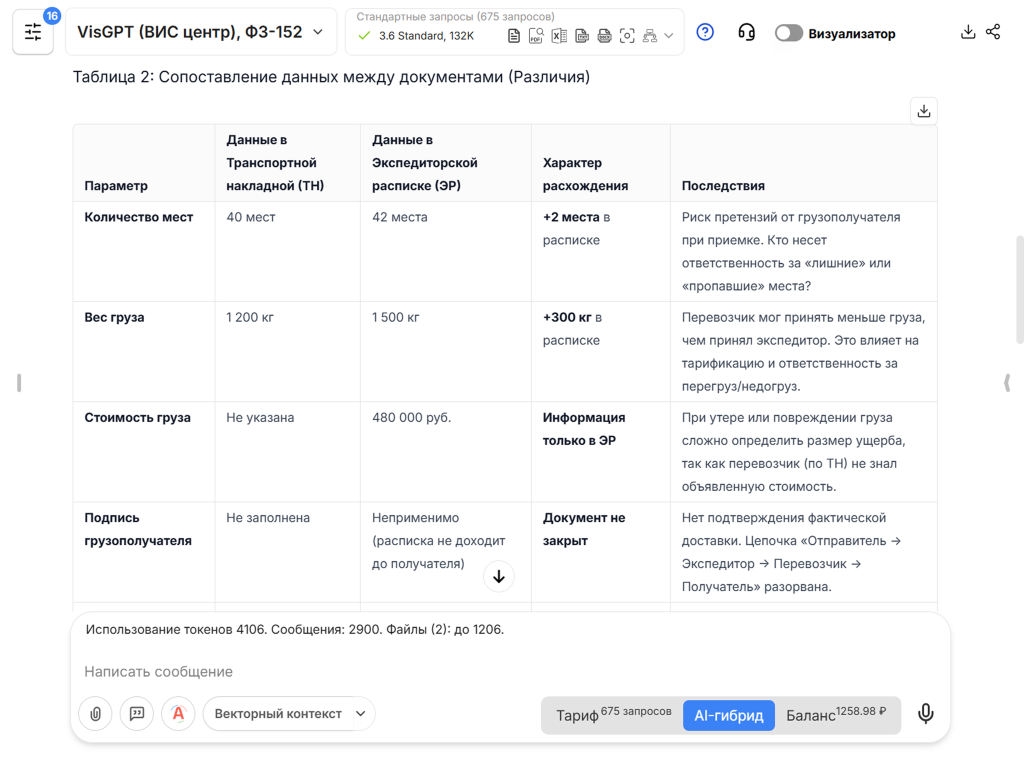1024x766 pixels.
Task: Click the TXT file icon
Action: pos(582,36)
